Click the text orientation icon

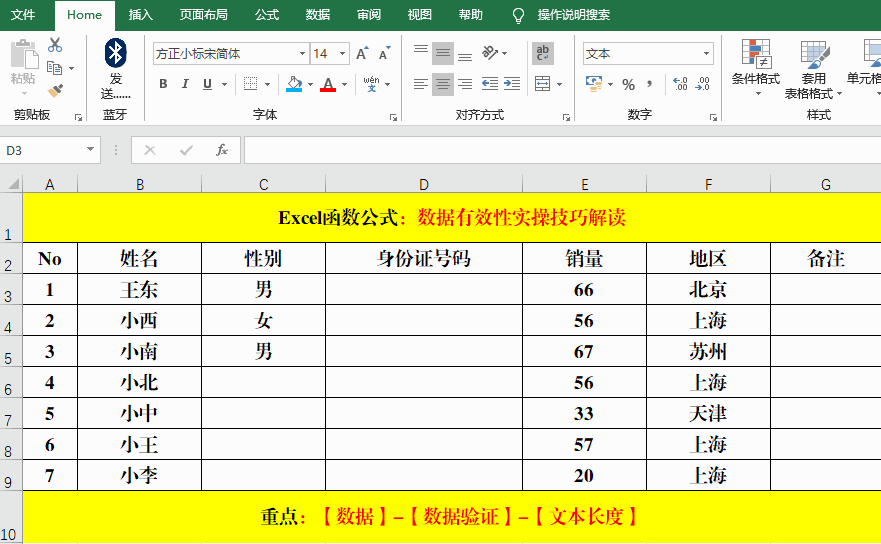point(490,53)
